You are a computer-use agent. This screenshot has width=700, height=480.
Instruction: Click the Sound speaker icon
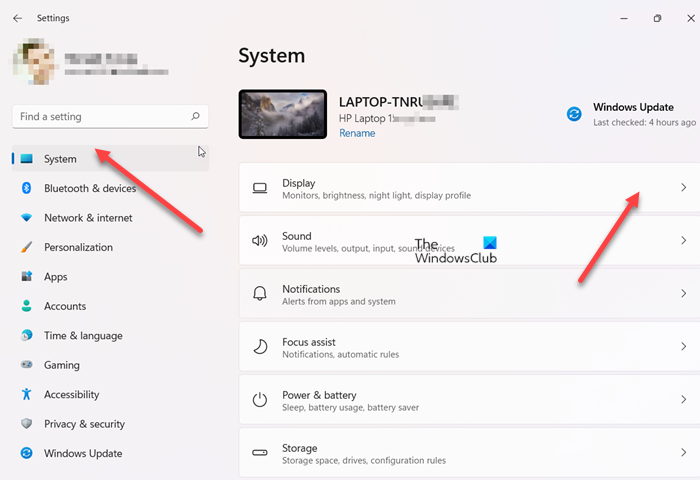point(260,241)
